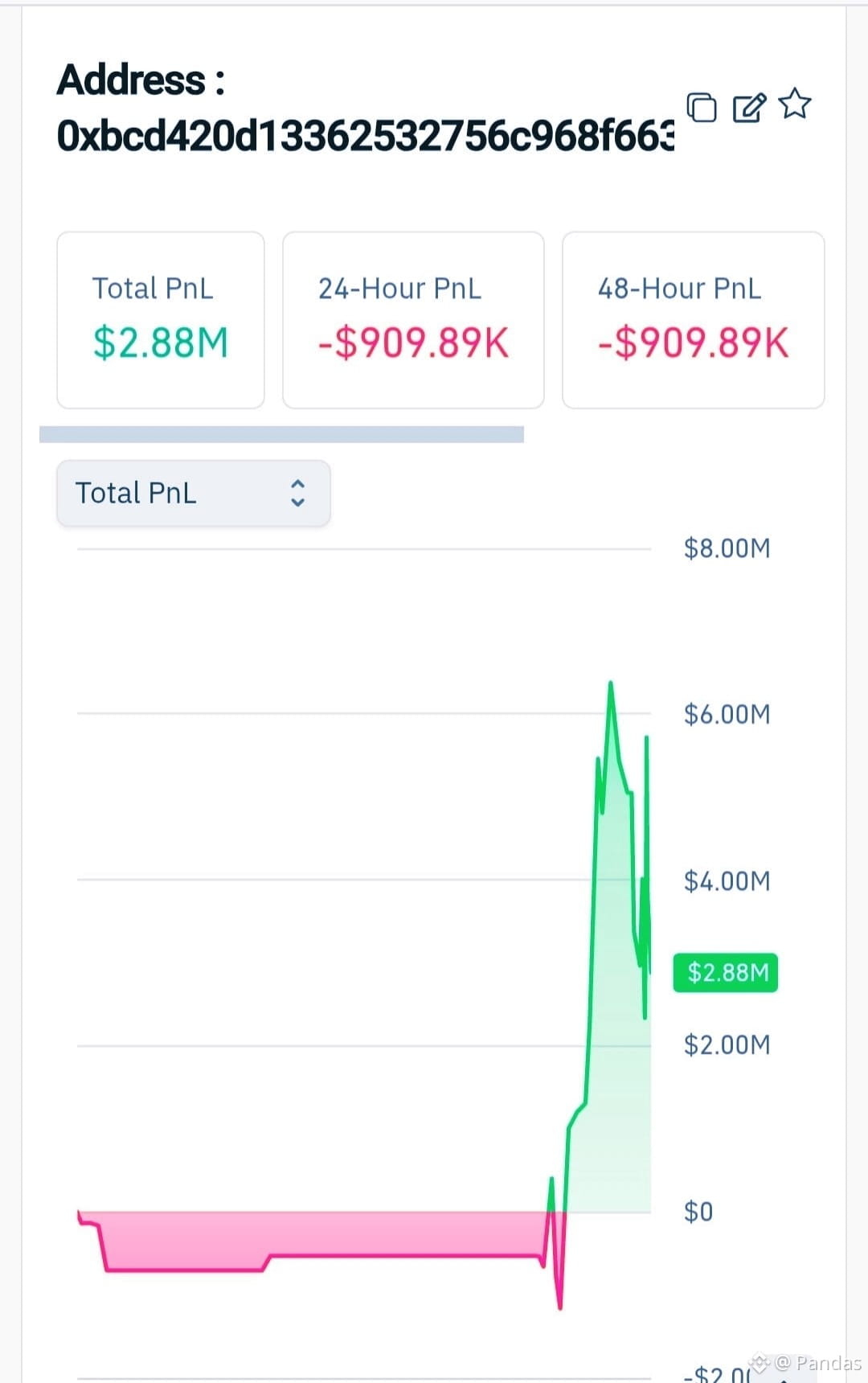
Task: Click the -$909.89K 24-Hour value
Action: 413,343
